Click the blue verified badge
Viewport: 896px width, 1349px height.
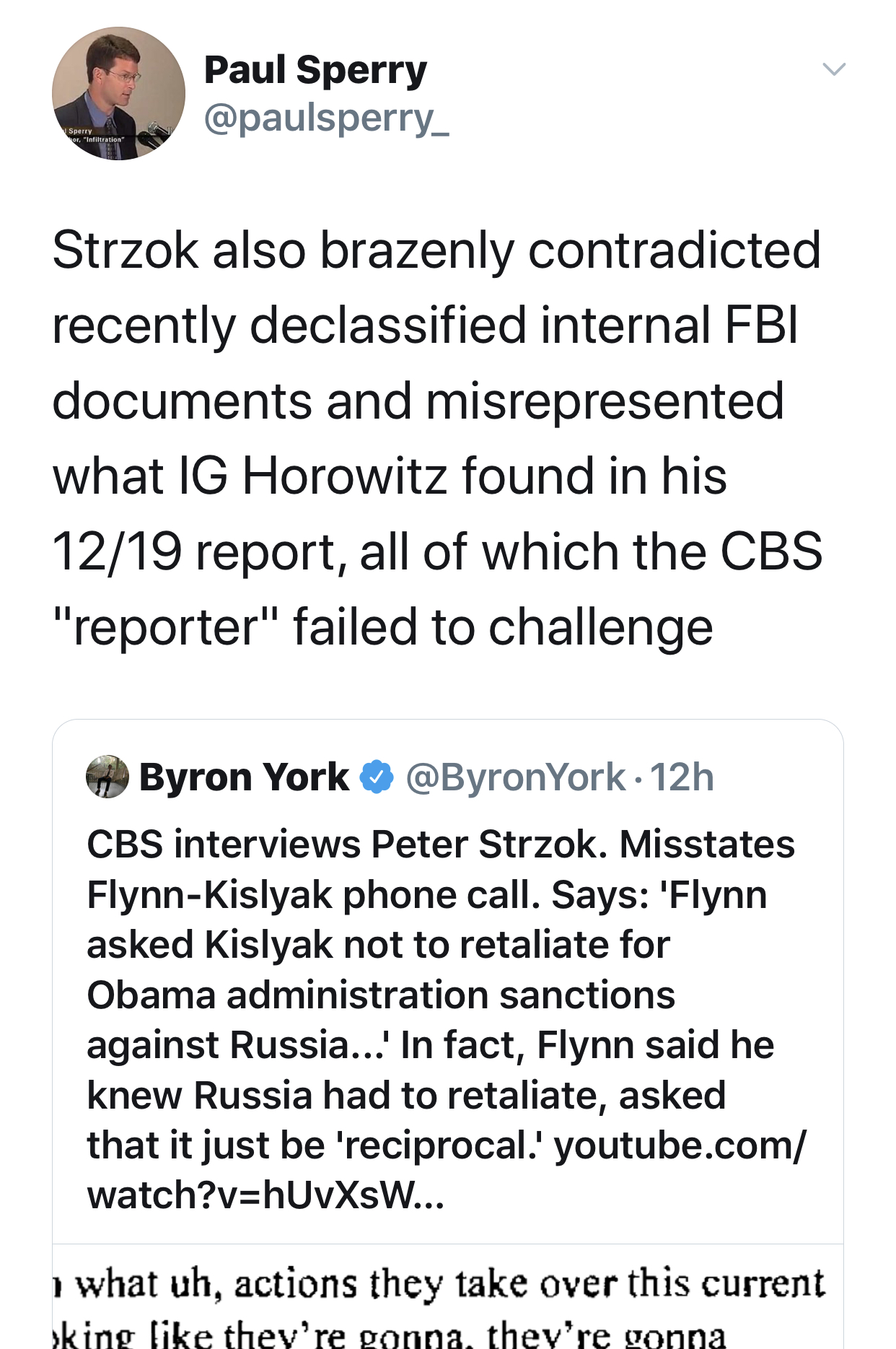(377, 777)
